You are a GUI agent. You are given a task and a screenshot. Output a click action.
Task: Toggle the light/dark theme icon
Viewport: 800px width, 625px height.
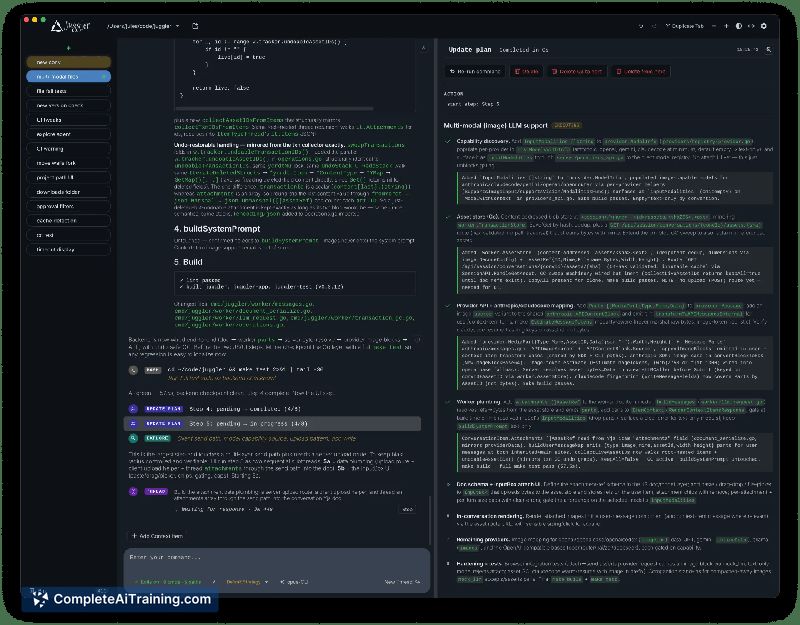click(739, 26)
